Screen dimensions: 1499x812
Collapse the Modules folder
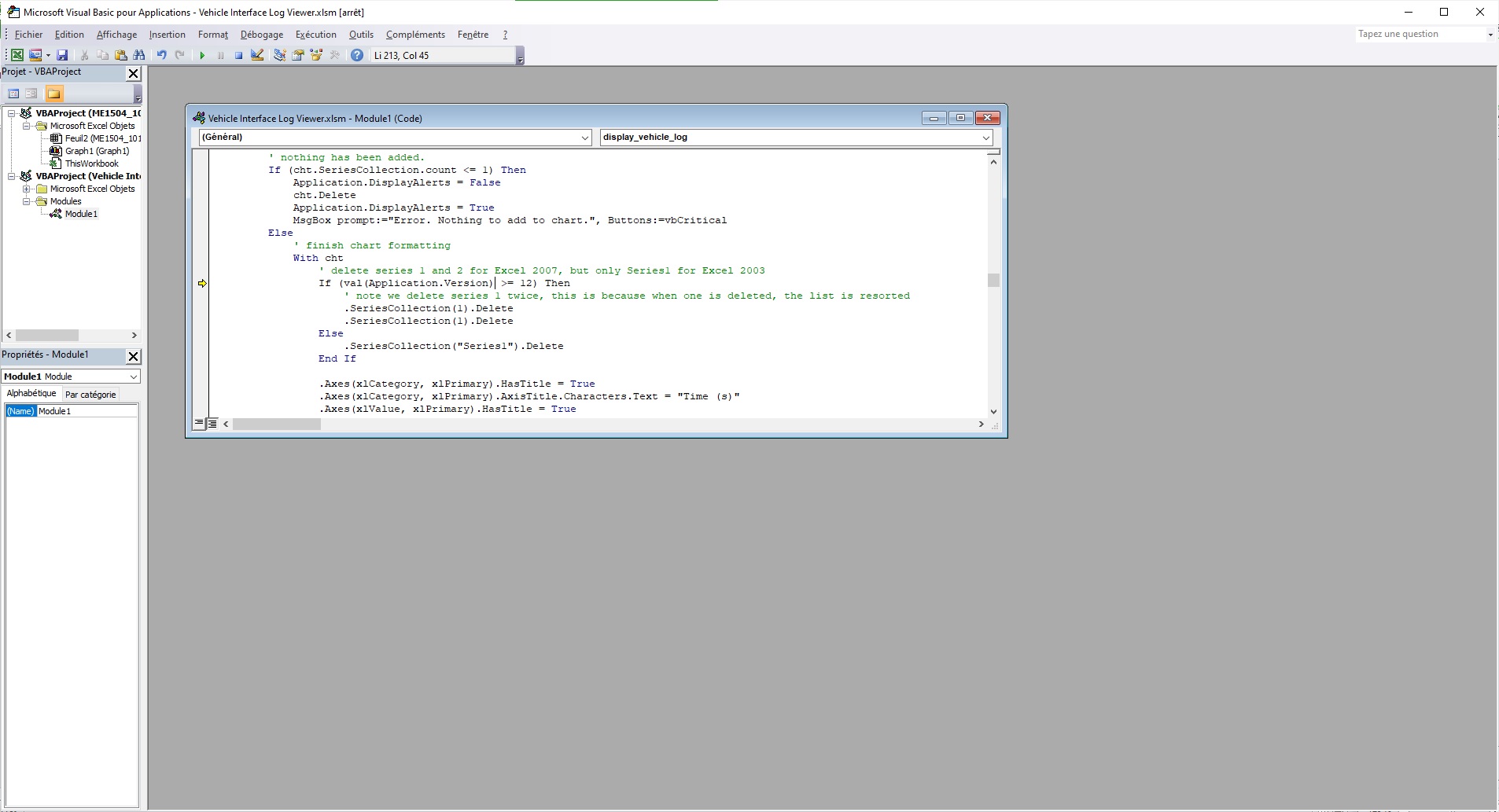[x=27, y=201]
